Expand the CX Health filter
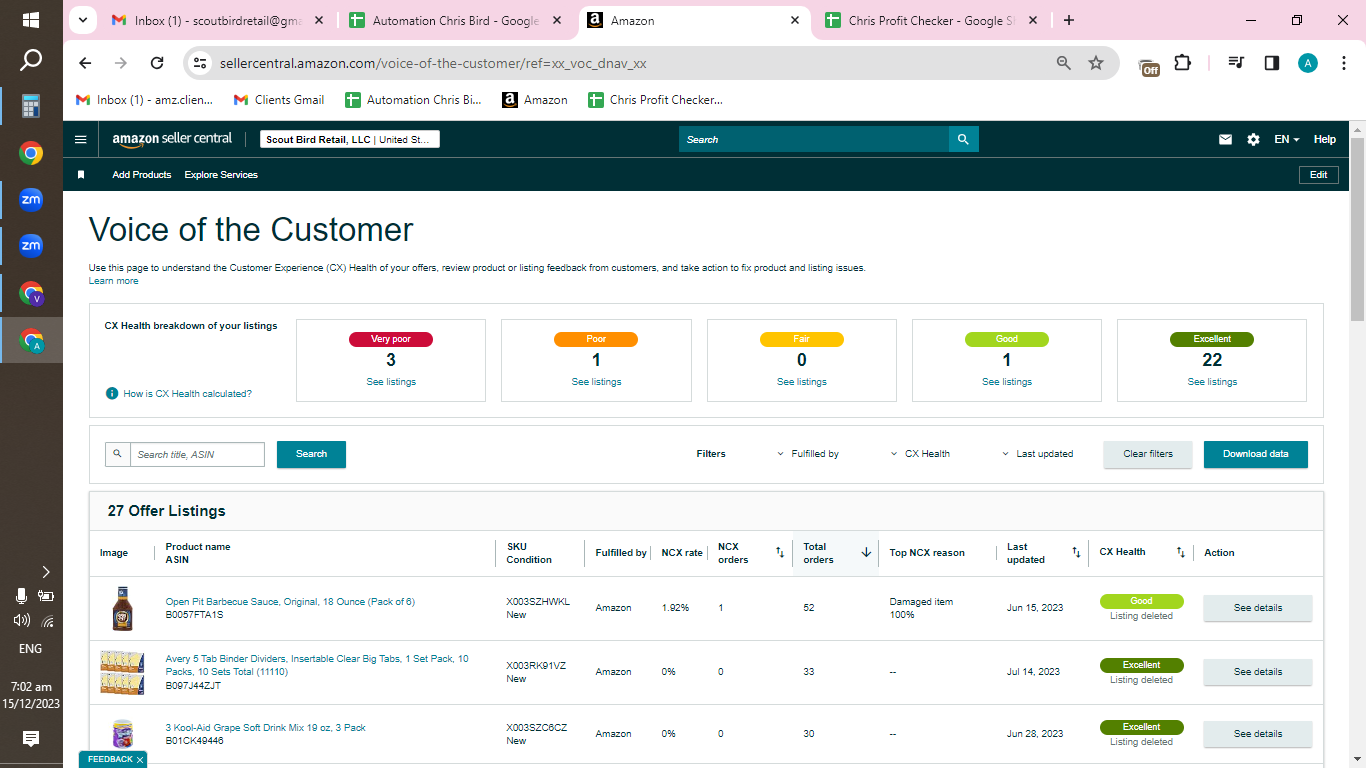The image size is (1366, 768). point(920,454)
